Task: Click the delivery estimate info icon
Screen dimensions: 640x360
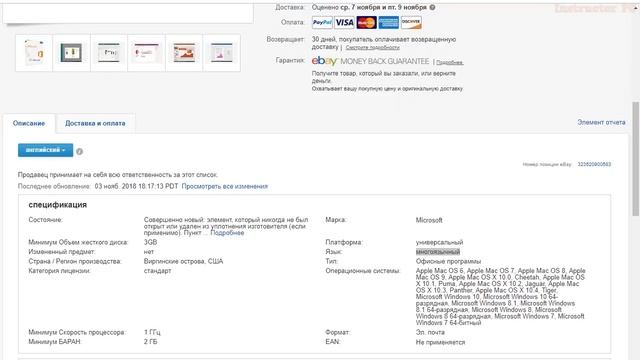Action: [432, 7]
